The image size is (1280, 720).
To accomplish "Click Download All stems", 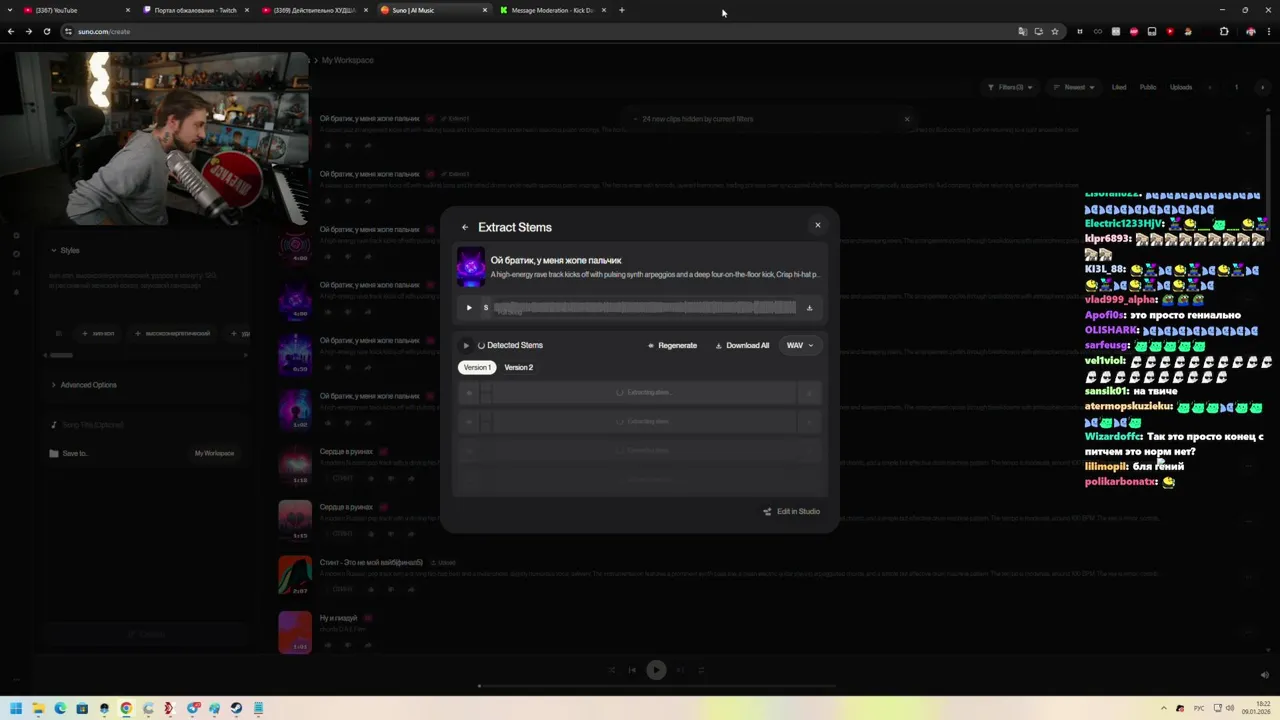I will (x=742, y=345).
